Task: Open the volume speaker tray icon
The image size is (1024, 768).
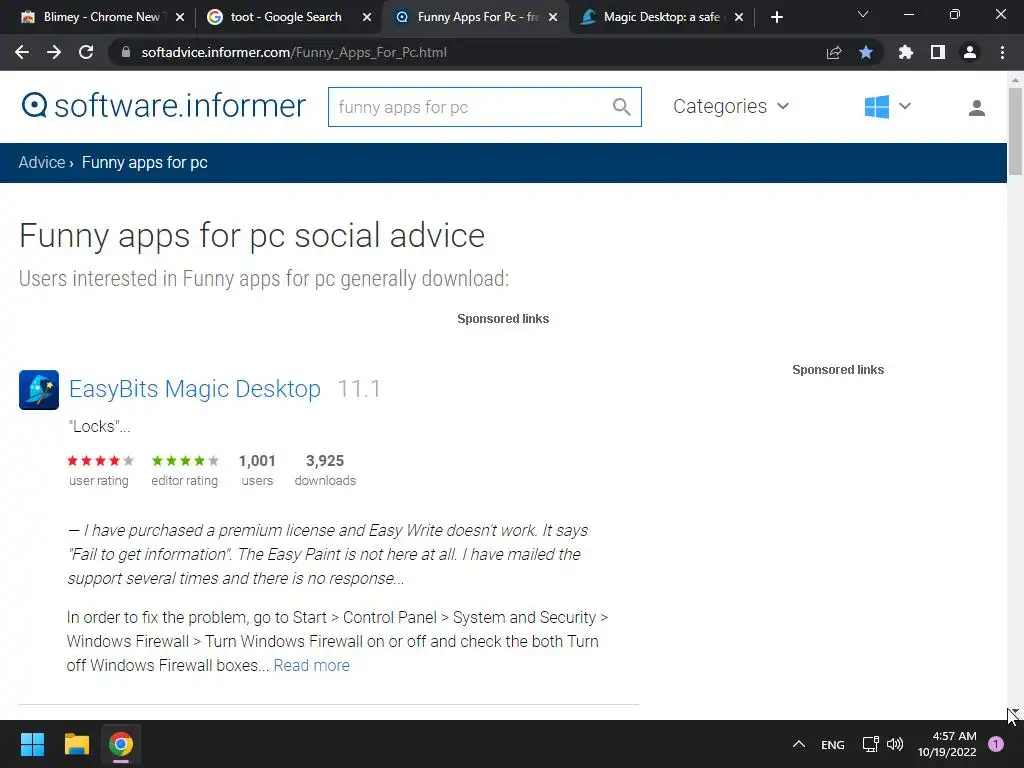Action: coord(895,744)
